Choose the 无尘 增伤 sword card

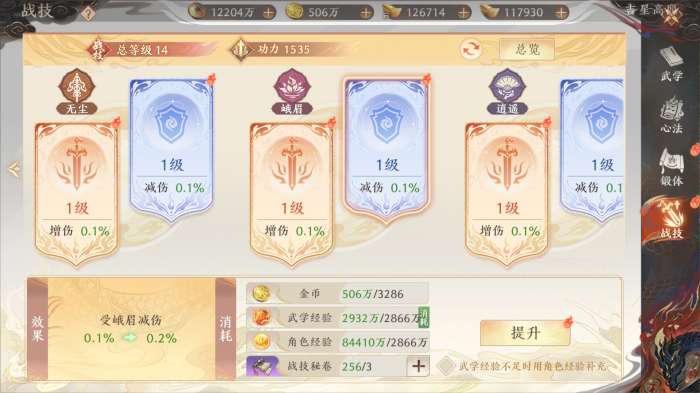point(77,194)
